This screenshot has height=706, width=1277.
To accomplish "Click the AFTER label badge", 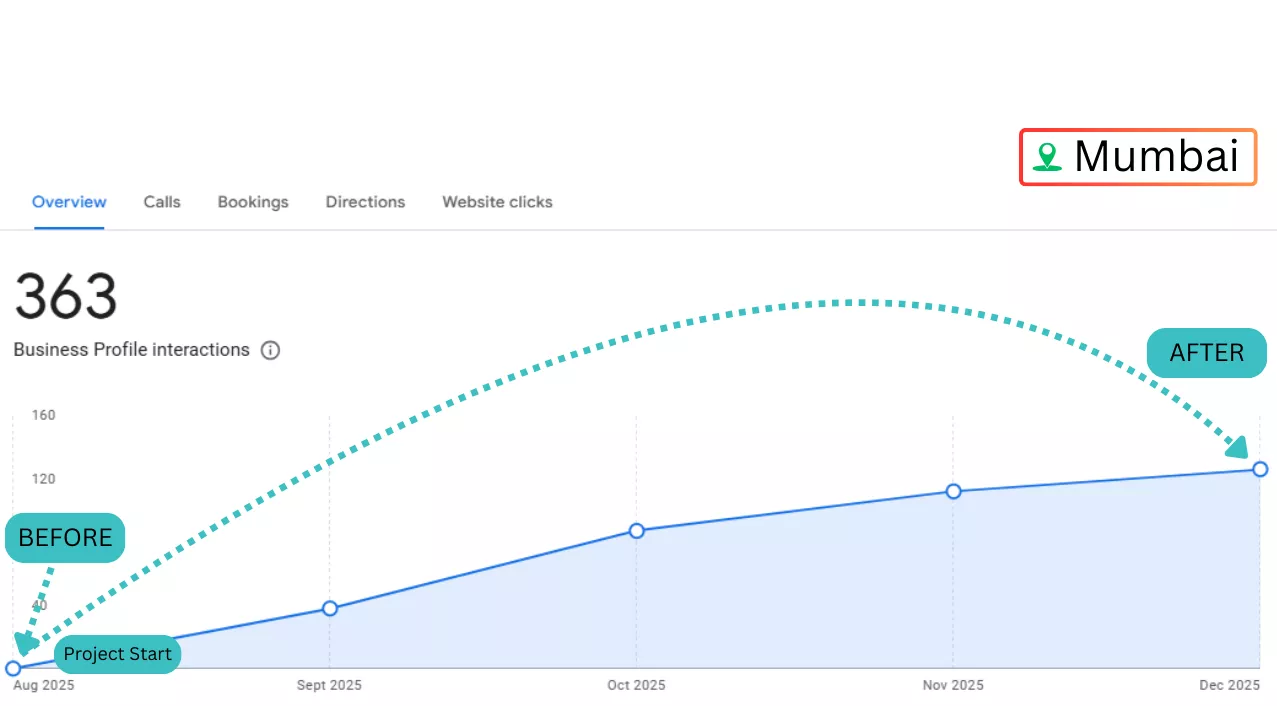I will pyautogui.click(x=1206, y=353).
